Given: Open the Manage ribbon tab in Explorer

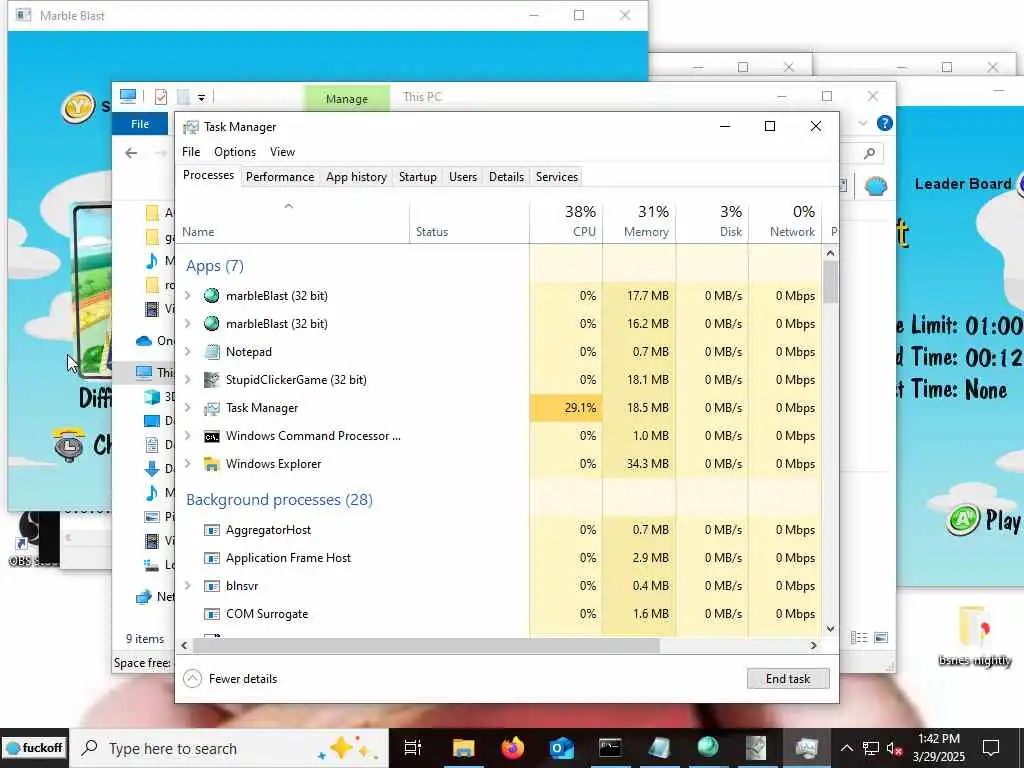Looking at the screenshot, I should coord(346,99).
